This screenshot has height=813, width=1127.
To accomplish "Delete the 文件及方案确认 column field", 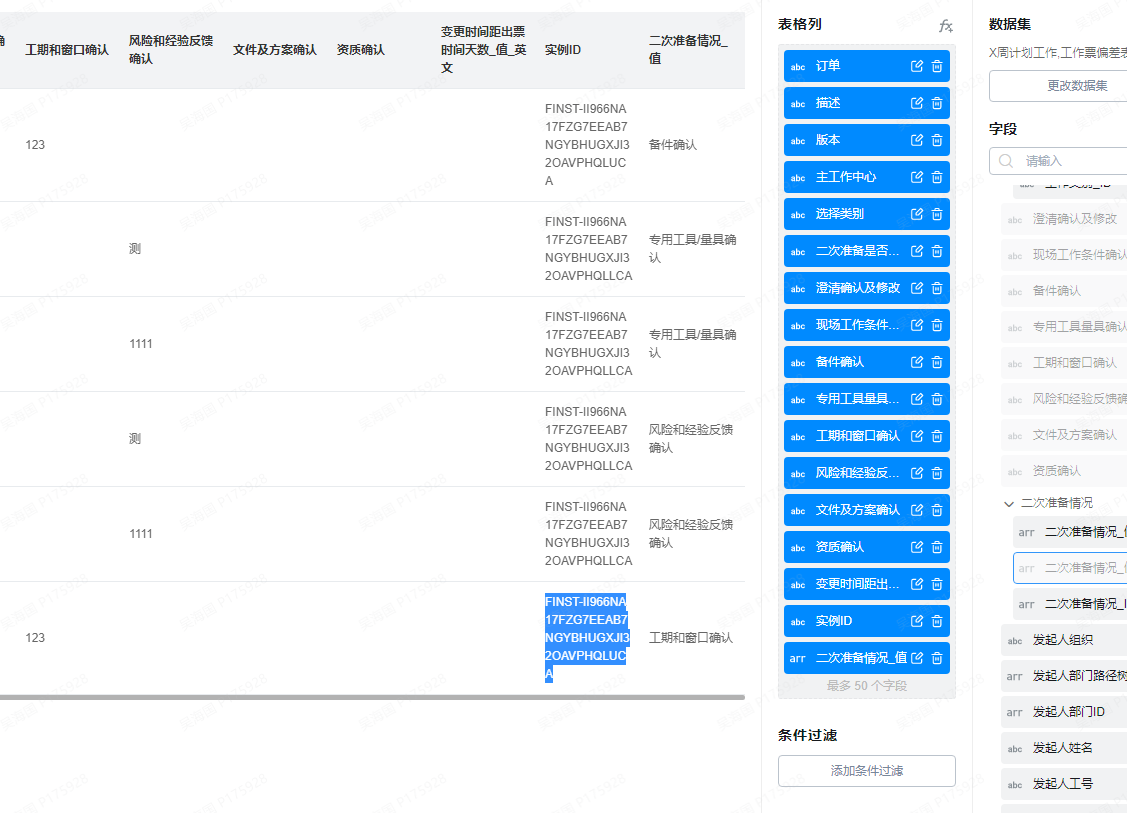I will tap(937, 510).
